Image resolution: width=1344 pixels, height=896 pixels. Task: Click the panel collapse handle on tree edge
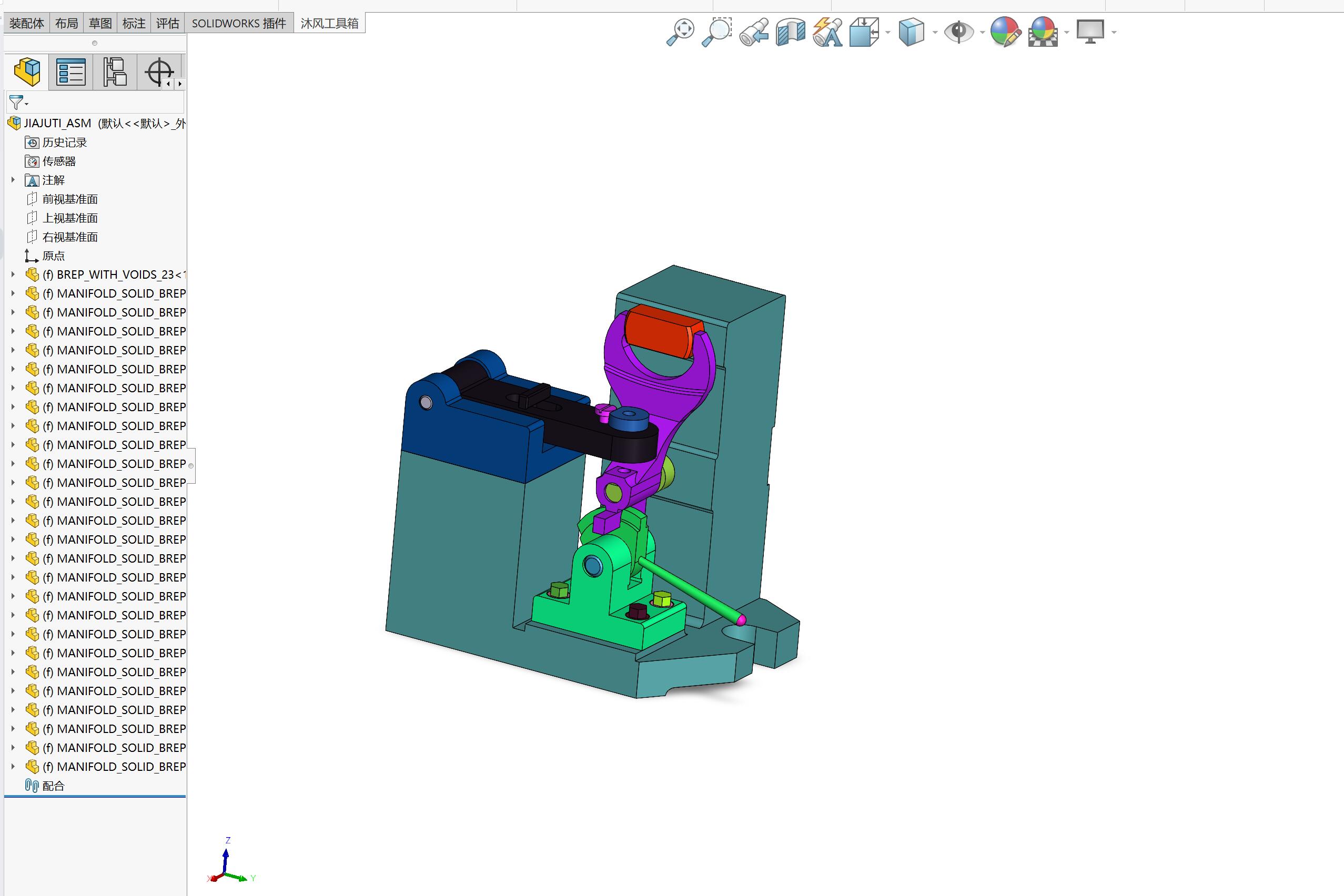pos(191,466)
